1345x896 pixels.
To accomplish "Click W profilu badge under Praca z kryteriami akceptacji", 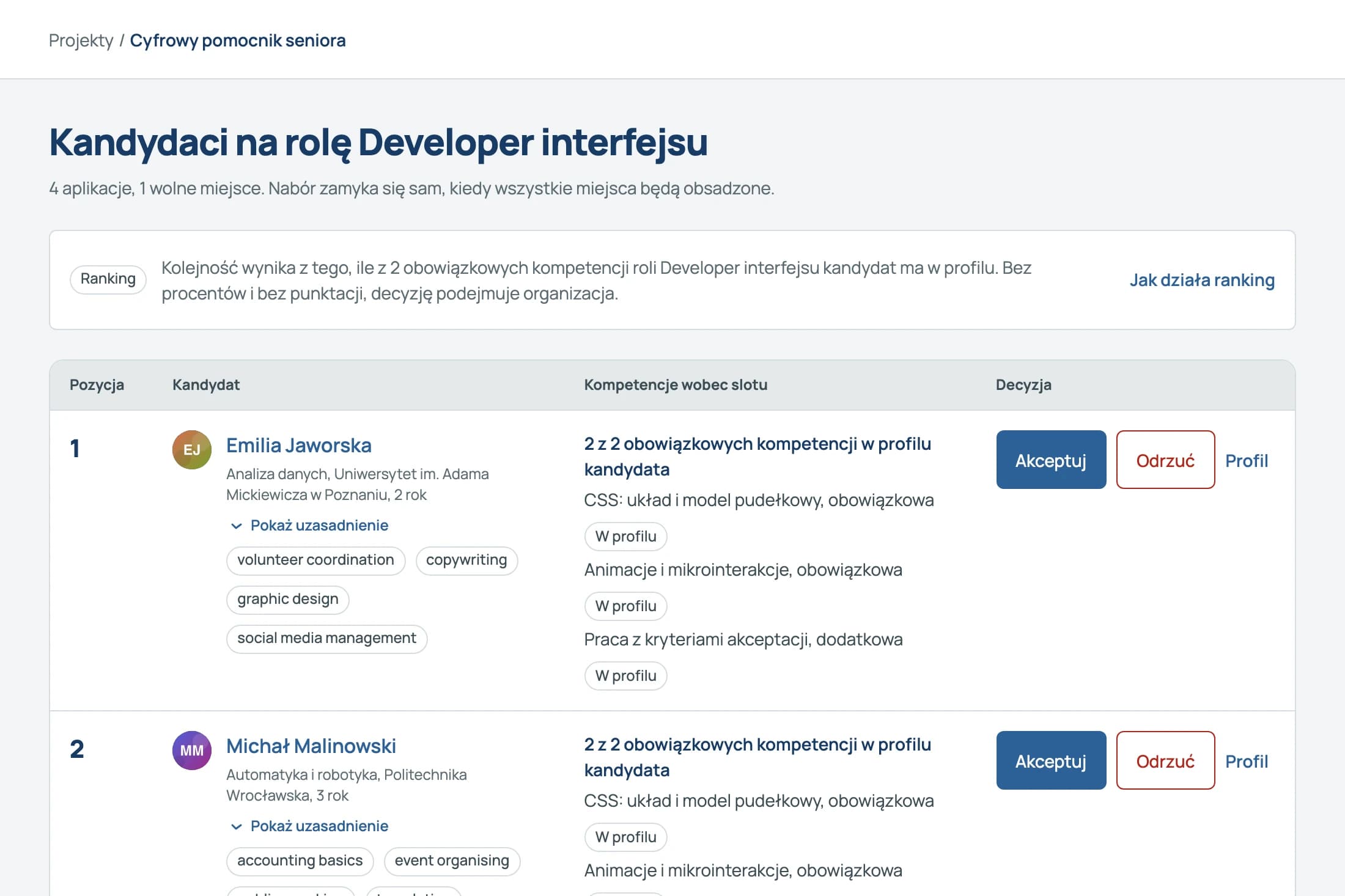I will 625,676.
